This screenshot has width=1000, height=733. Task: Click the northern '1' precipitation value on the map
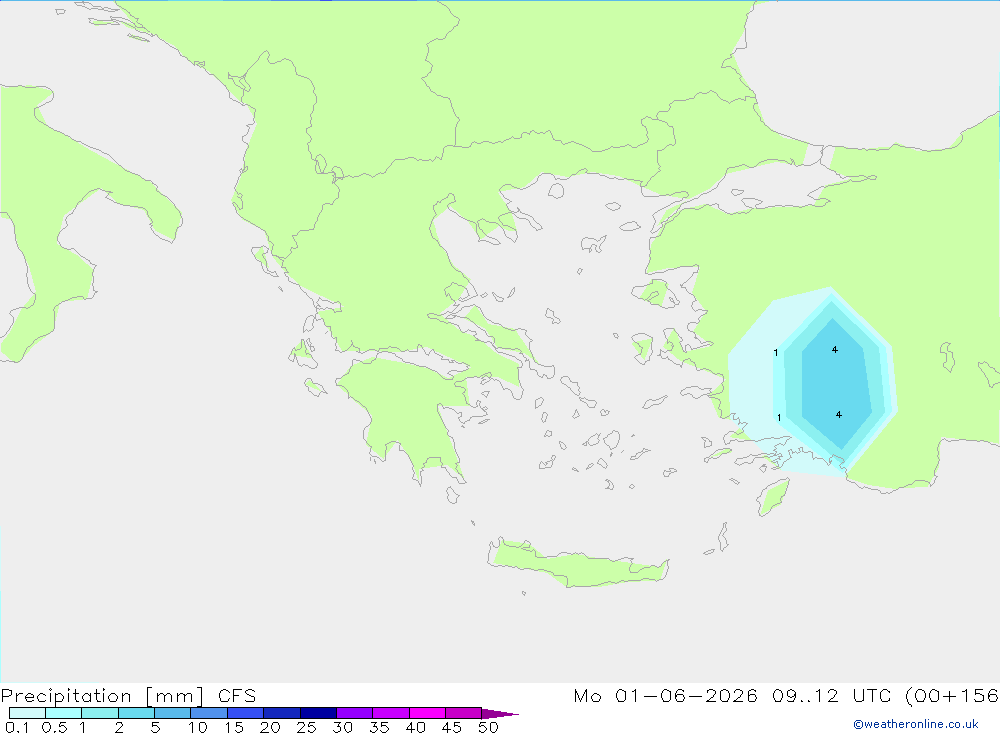pyautogui.click(x=776, y=353)
